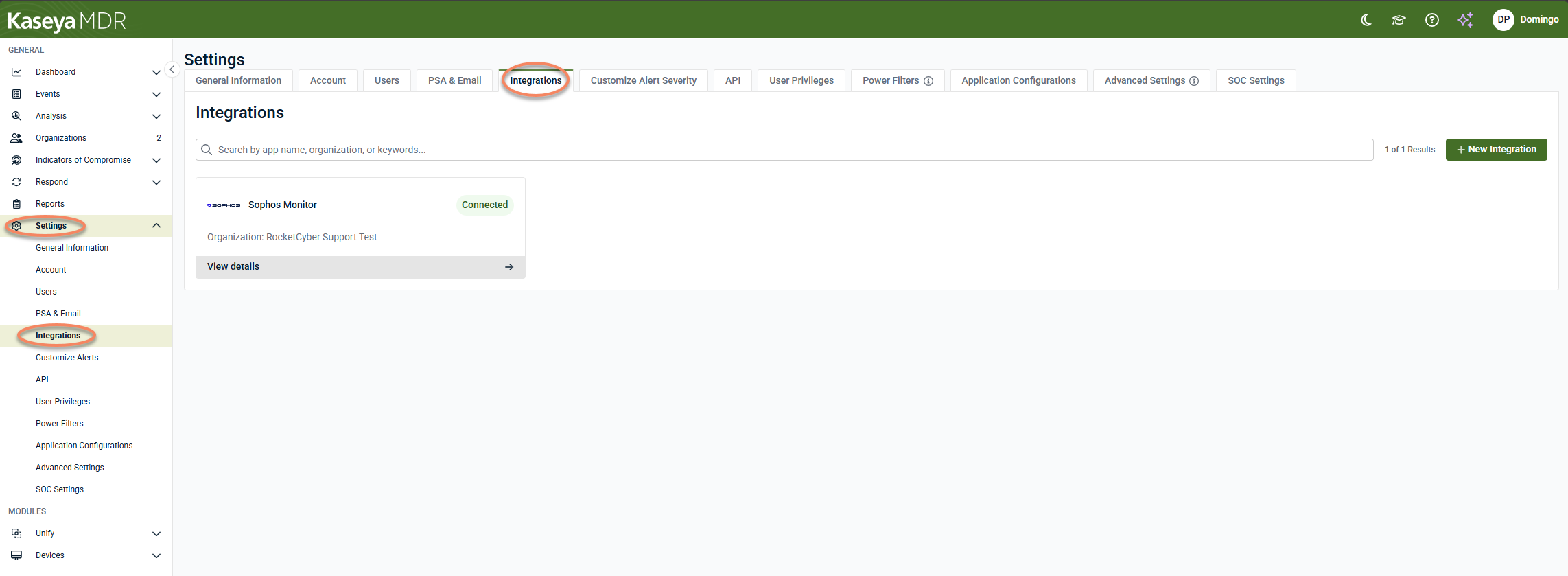Expand the Respond menu chevron
The image size is (1568, 576).
tap(156, 182)
